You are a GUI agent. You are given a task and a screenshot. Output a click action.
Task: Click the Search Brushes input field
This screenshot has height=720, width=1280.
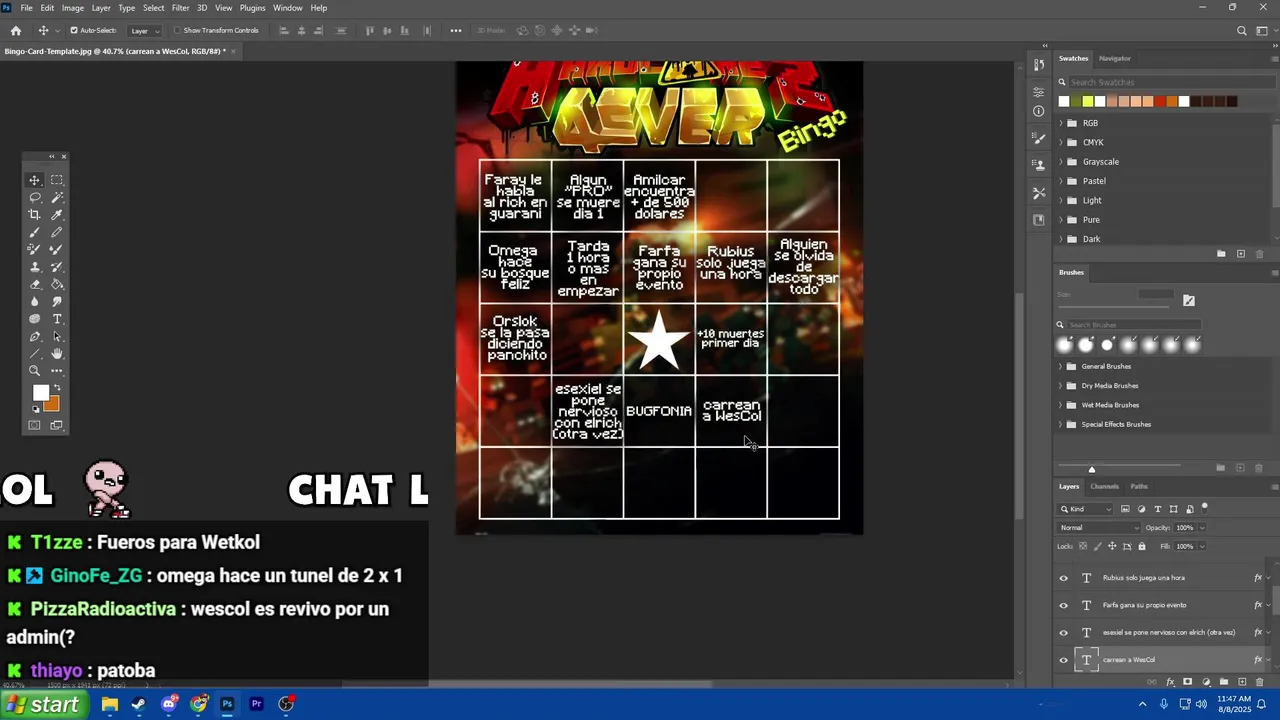pos(1133,325)
